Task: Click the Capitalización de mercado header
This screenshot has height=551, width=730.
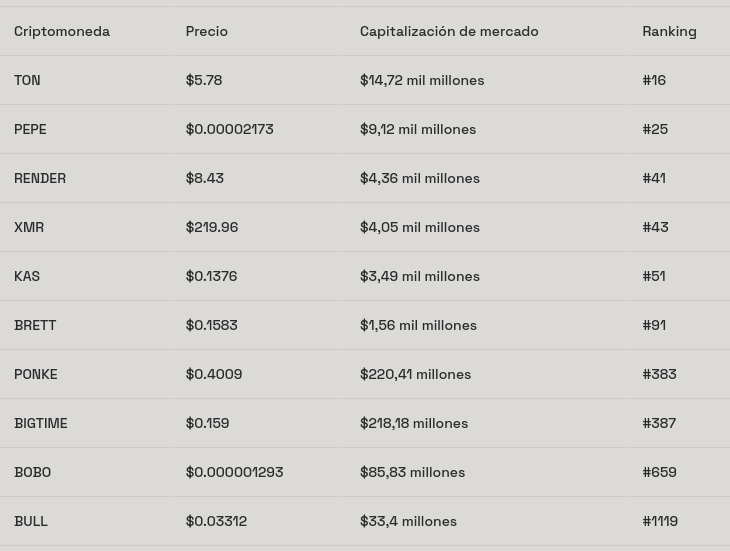Action: tap(449, 31)
